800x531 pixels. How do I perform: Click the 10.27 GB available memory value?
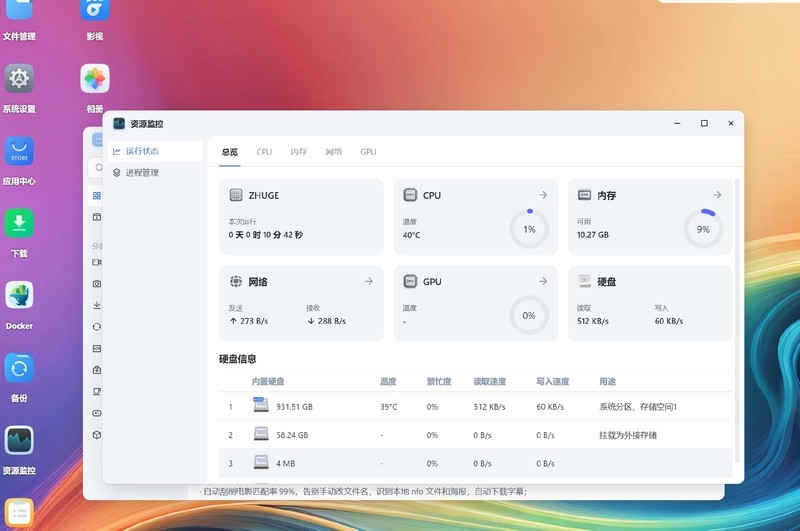pos(592,235)
